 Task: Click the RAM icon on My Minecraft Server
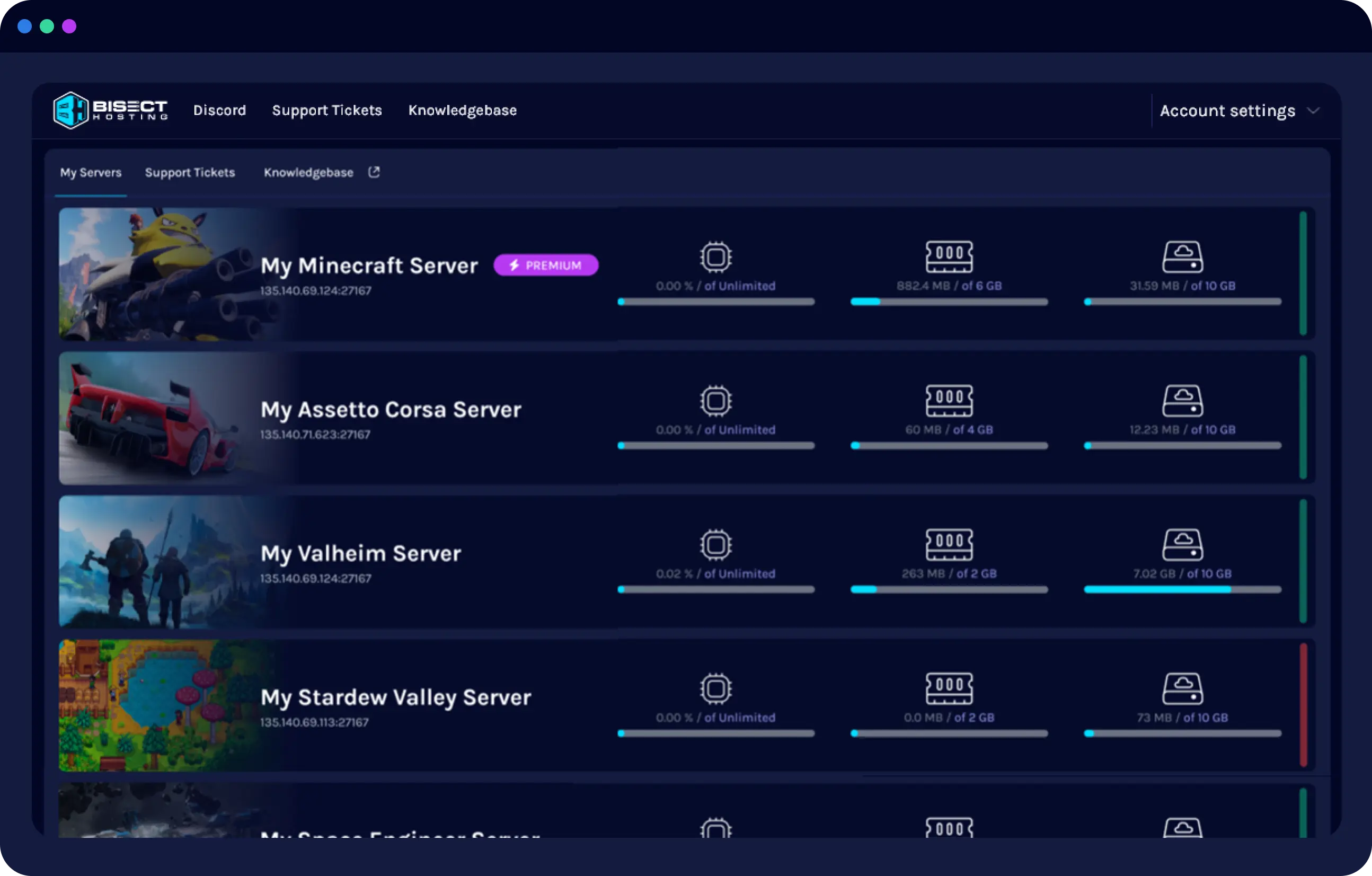tap(949, 256)
